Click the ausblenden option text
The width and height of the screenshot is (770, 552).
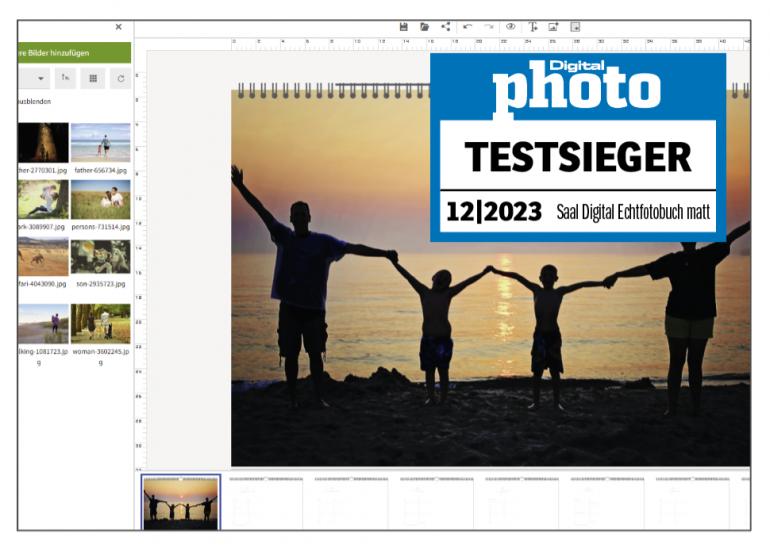[34, 101]
